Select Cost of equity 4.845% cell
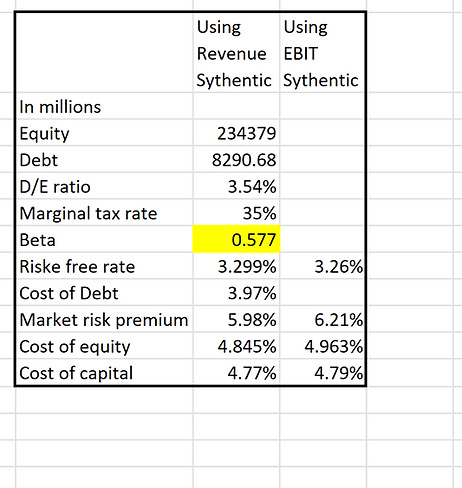This screenshot has height=488, width=462. [x=236, y=346]
